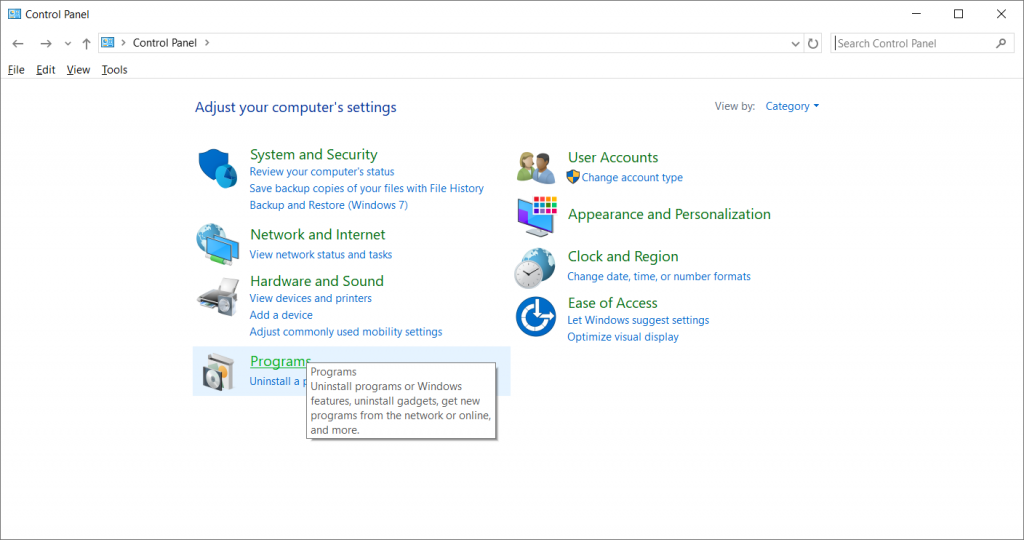Open the Appearance and Personalization monitor icon

pyautogui.click(x=537, y=216)
